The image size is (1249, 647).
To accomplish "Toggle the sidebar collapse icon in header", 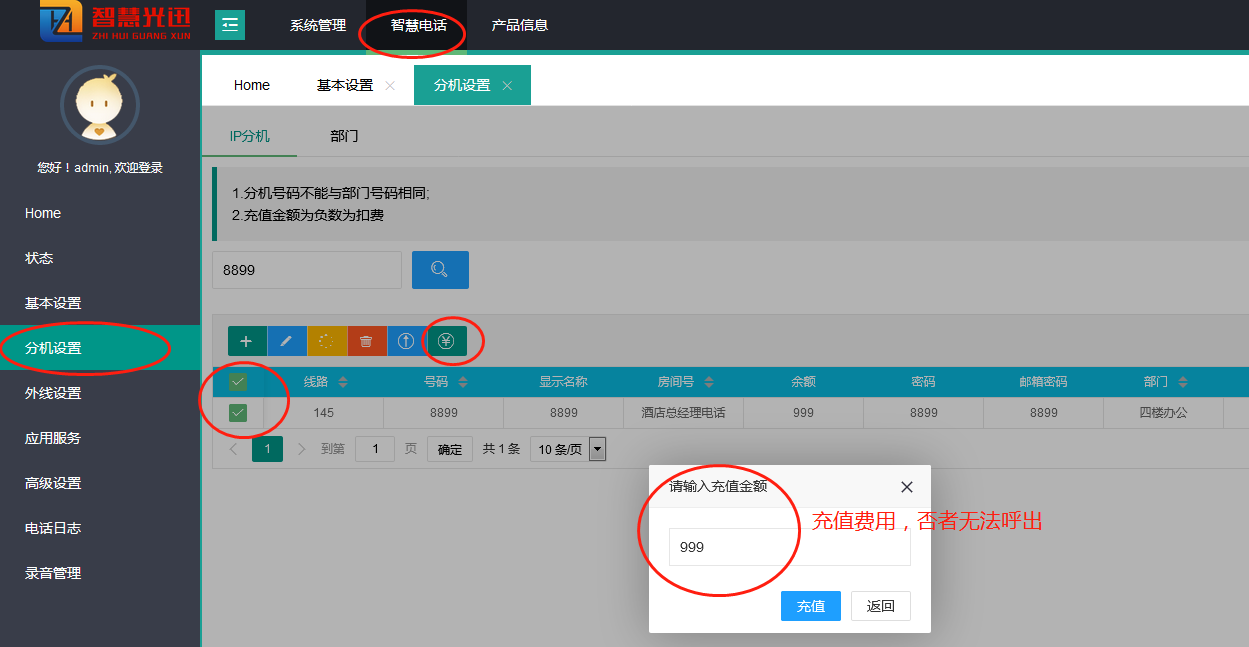I will tap(230, 25).
